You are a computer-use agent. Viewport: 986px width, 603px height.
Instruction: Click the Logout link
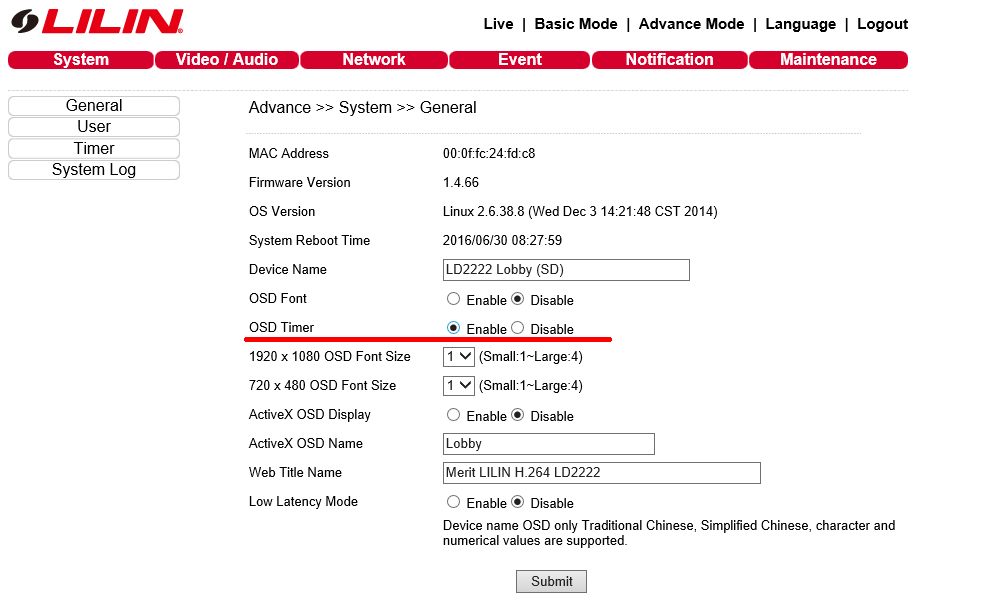882,24
